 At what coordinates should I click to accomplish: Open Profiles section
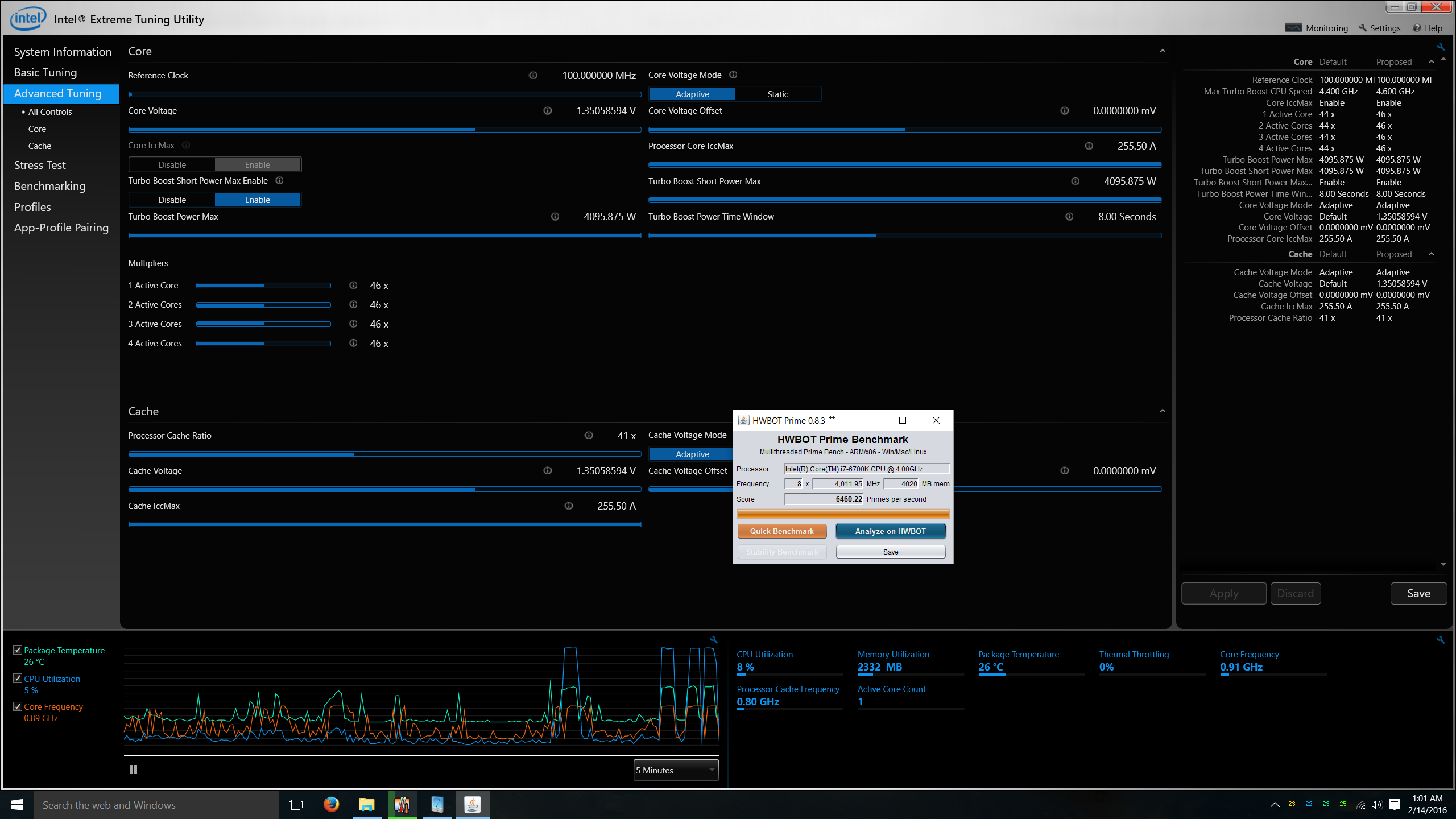[32, 207]
